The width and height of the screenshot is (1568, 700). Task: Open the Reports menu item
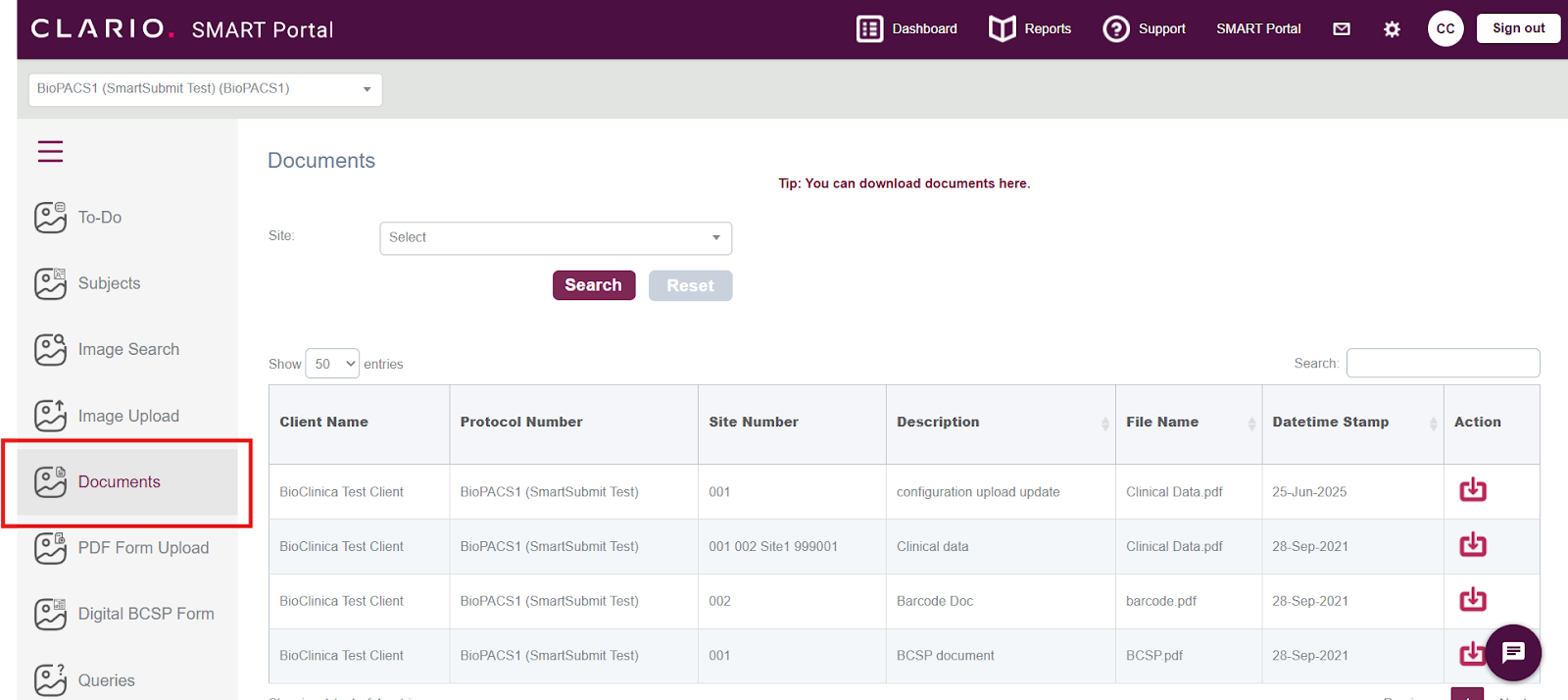(x=1030, y=29)
